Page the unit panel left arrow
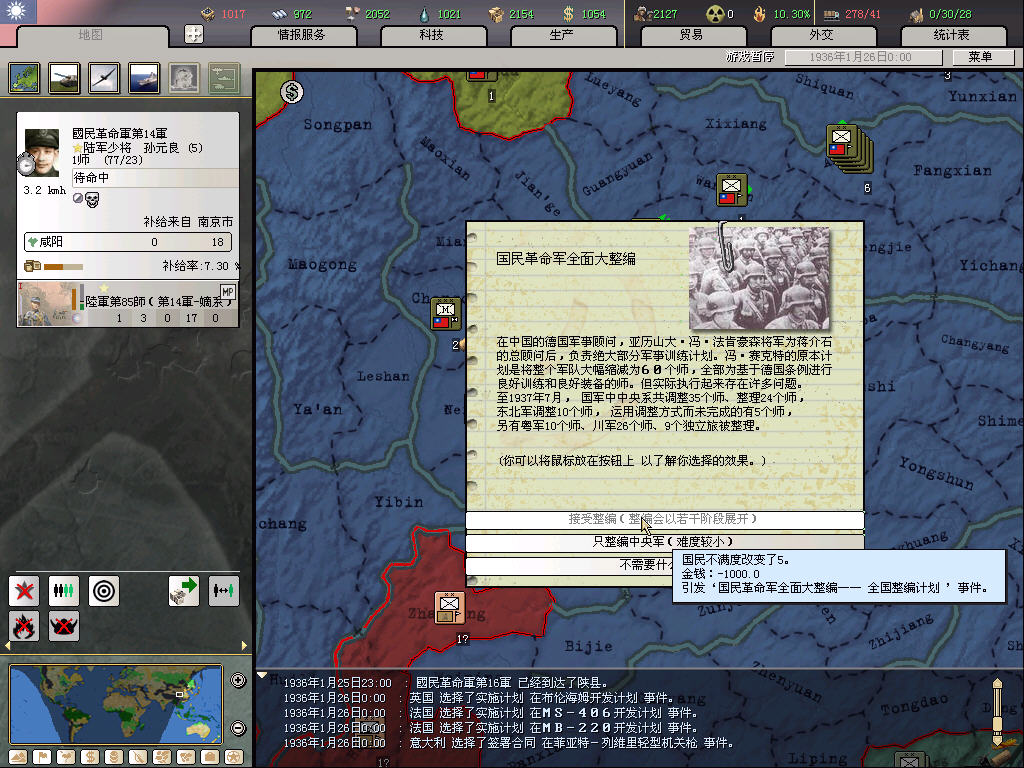Image resolution: width=1024 pixels, height=768 pixels. [x=8, y=646]
